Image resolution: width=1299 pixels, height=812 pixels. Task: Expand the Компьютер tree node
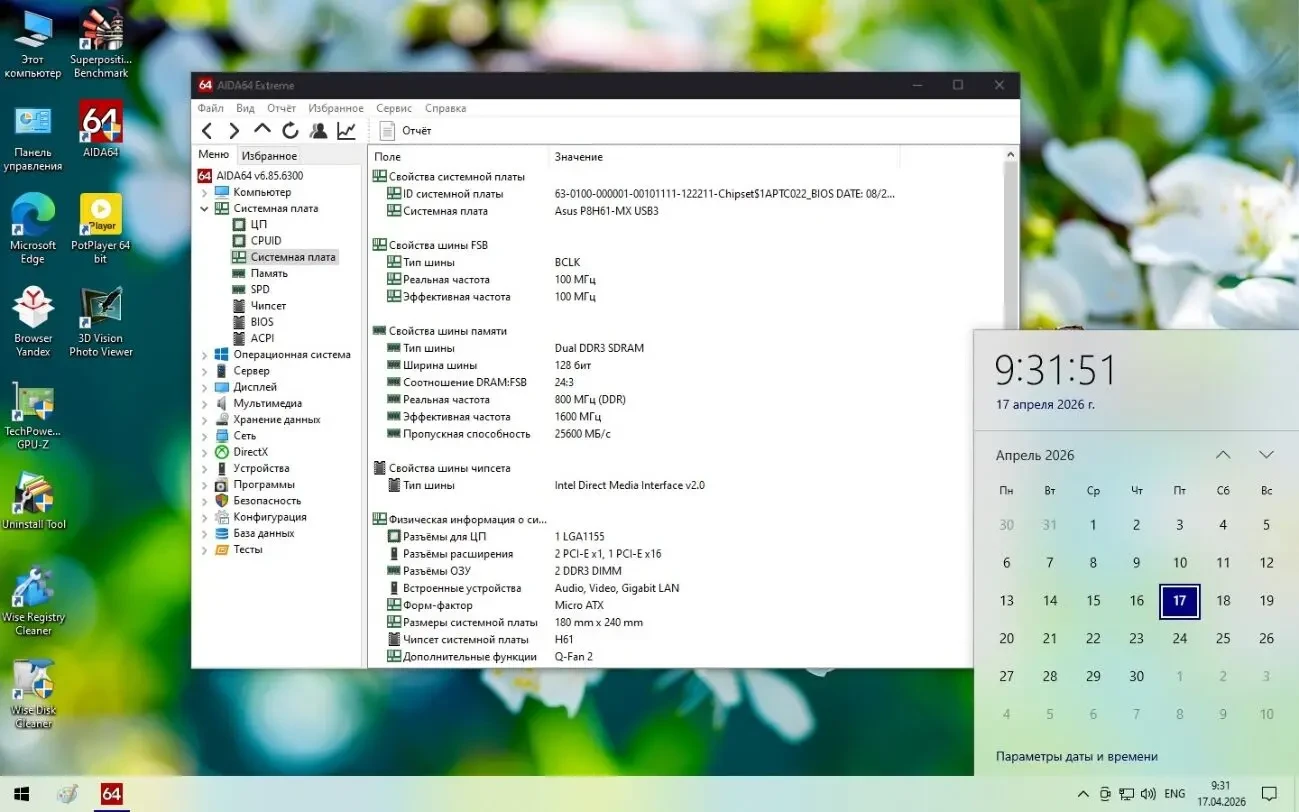pyautogui.click(x=205, y=191)
